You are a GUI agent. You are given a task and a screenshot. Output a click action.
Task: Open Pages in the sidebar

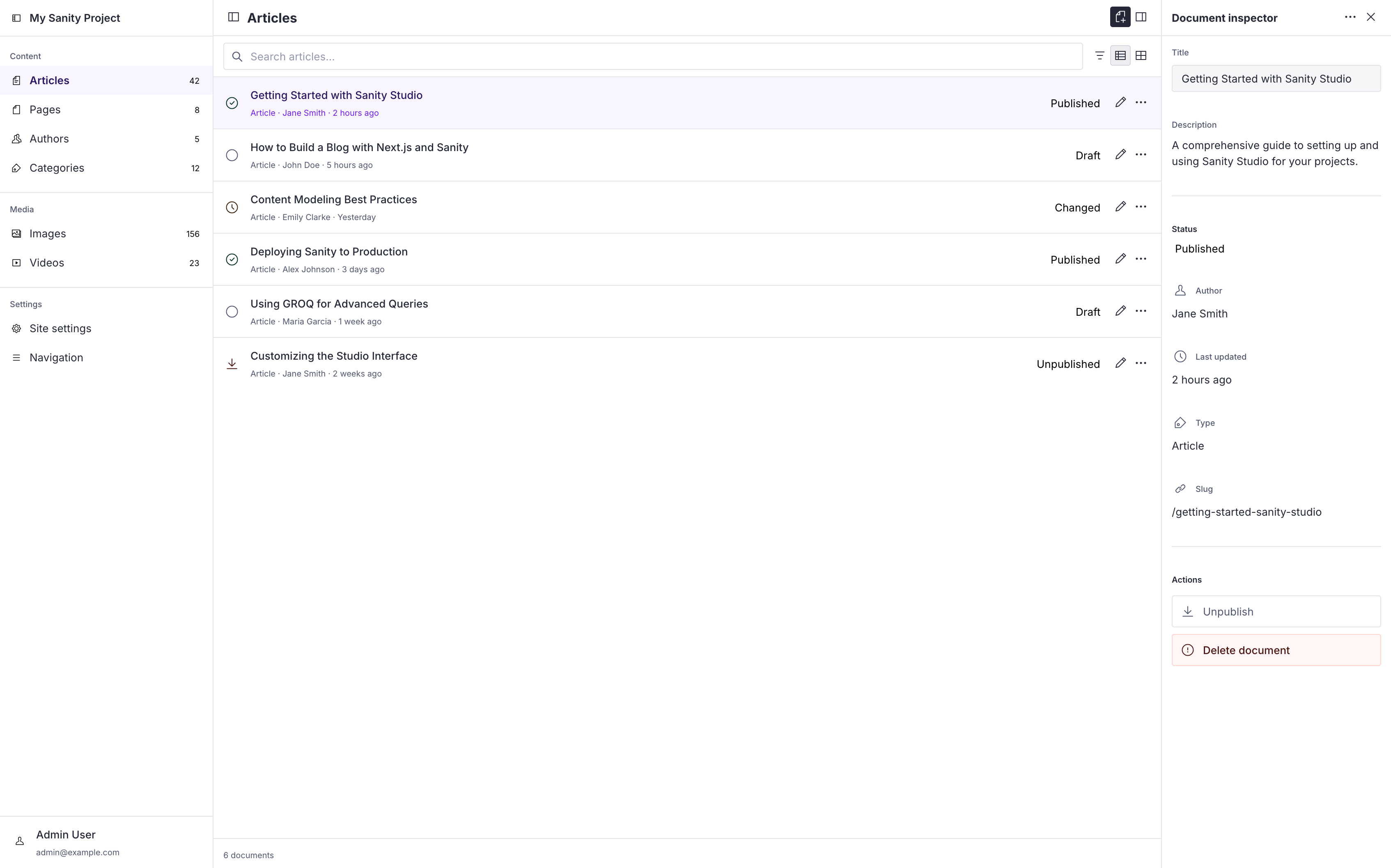(106, 110)
